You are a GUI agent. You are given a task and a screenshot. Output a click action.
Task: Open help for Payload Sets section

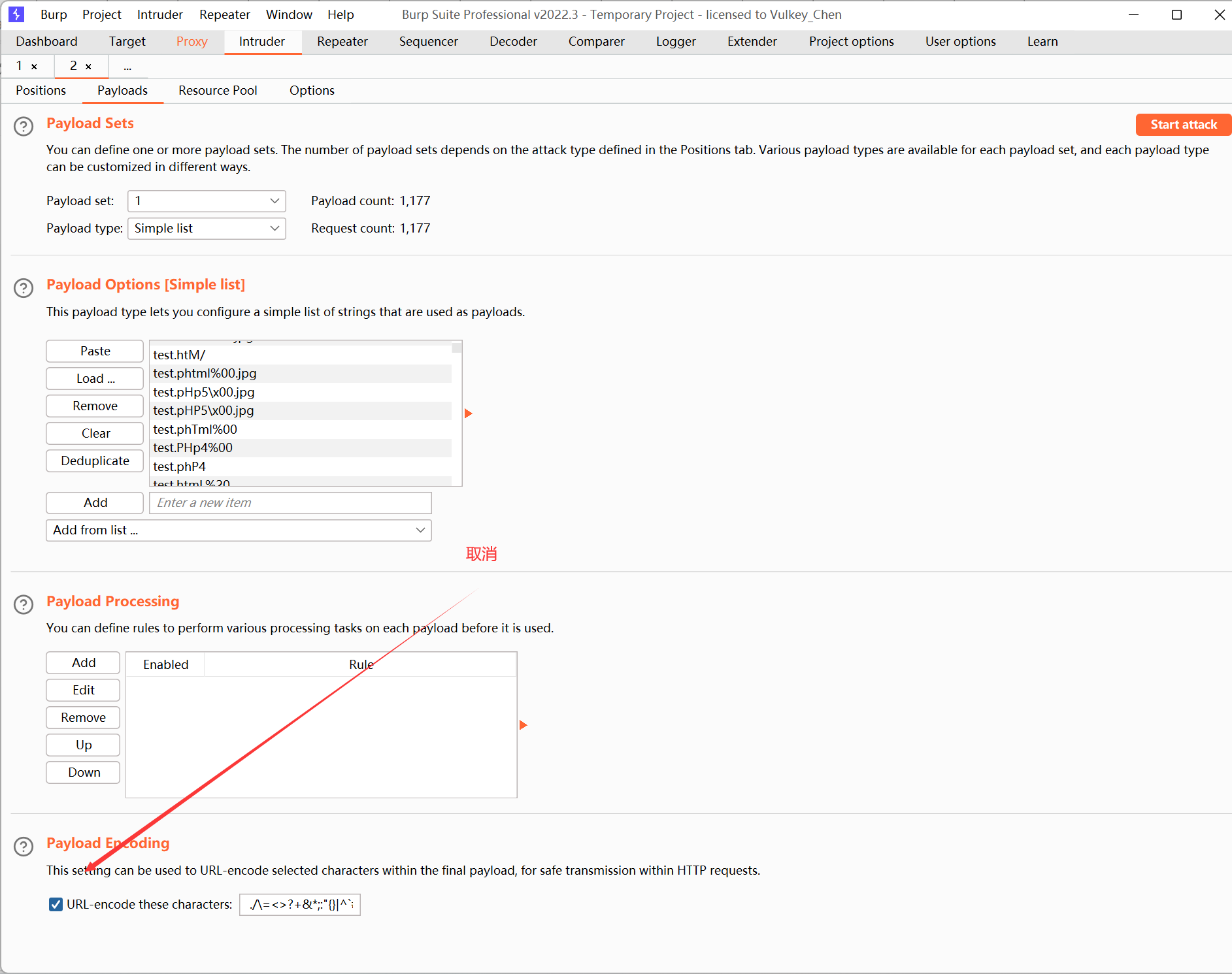click(x=24, y=126)
